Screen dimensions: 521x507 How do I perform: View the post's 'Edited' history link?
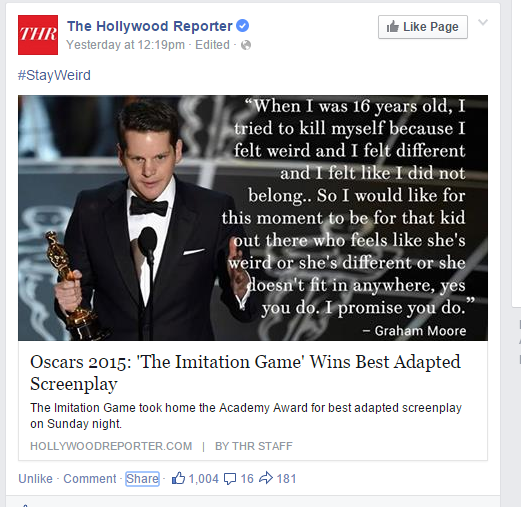(212, 45)
